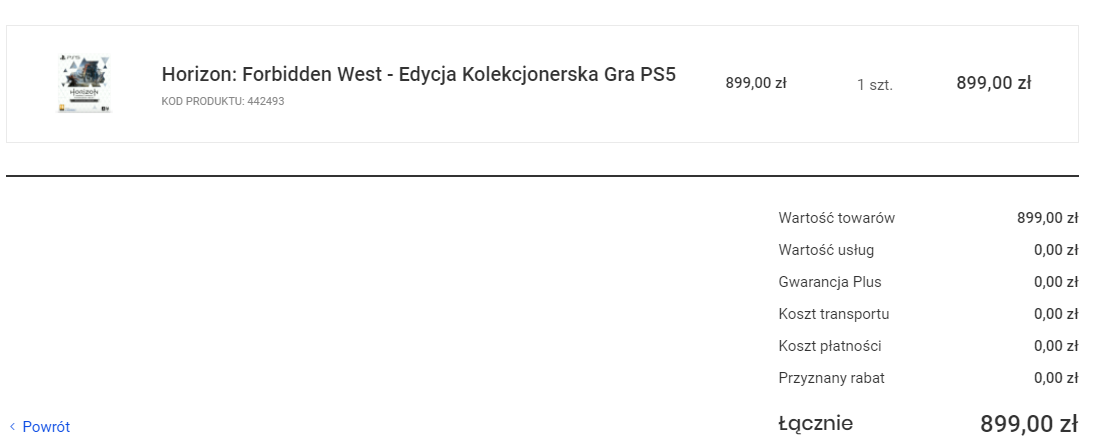Click the product code 442493 text
The width and height of the screenshot is (1101, 442).
222,101
